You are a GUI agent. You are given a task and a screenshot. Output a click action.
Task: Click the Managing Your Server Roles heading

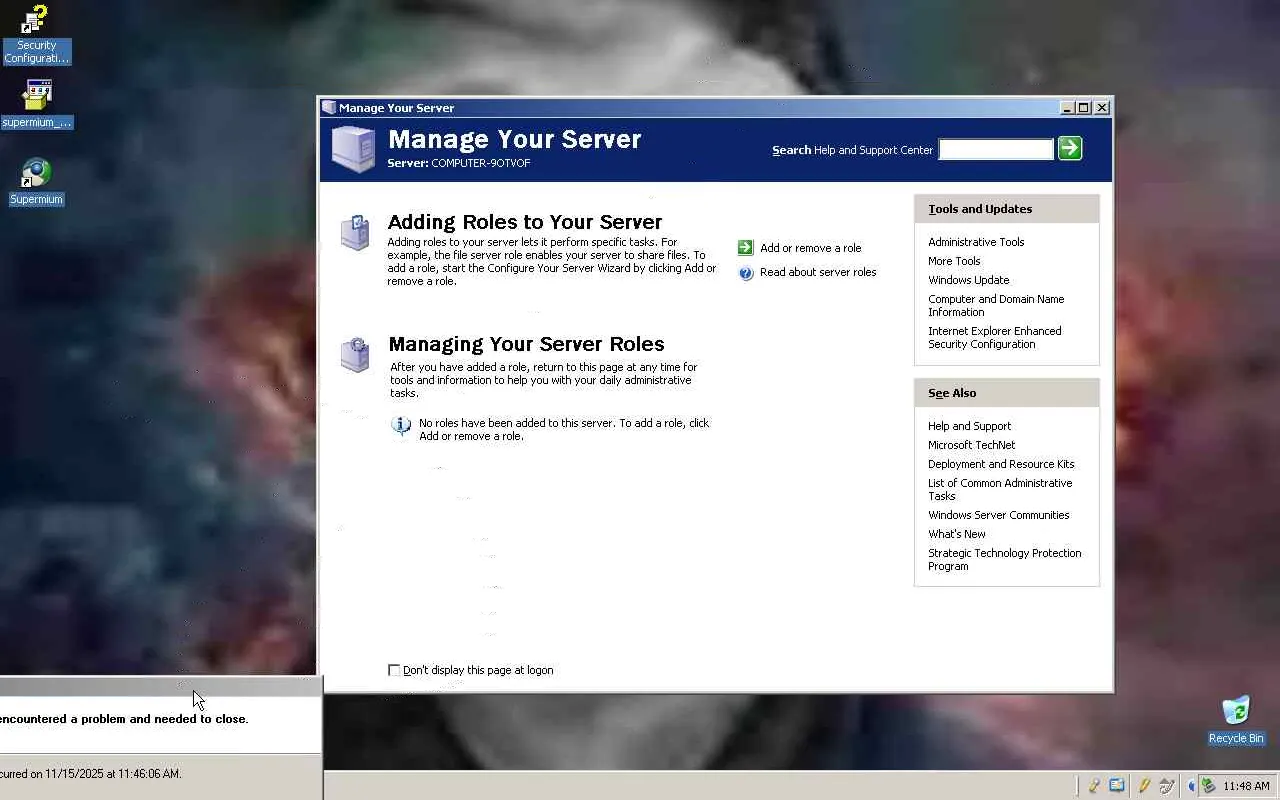[526, 344]
